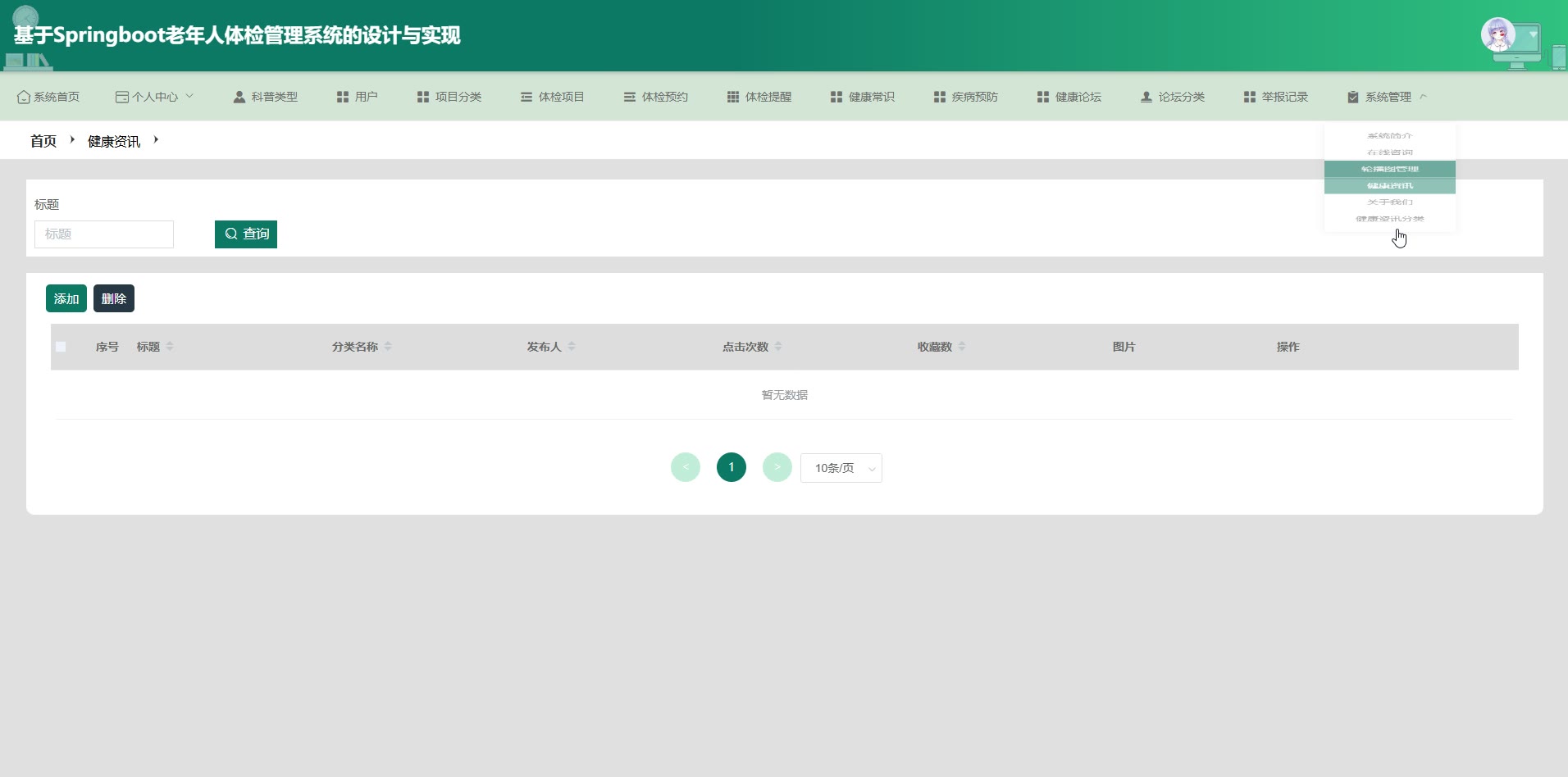The image size is (1568, 777).
Task: Choose 健康资讯分类 in the dropdown menu
Action: click(x=1389, y=219)
